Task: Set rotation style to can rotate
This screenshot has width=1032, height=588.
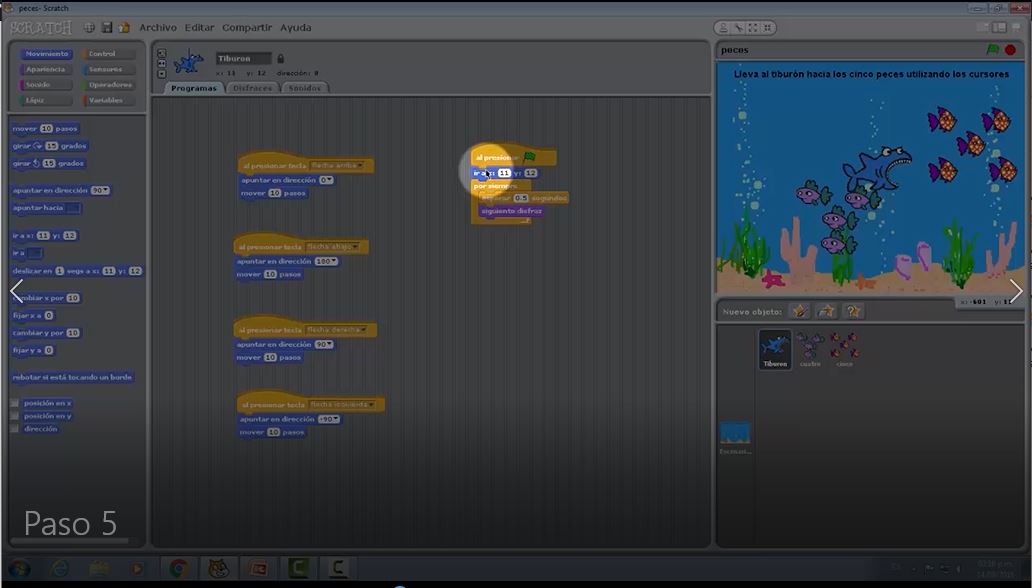Action: pos(162,53)
